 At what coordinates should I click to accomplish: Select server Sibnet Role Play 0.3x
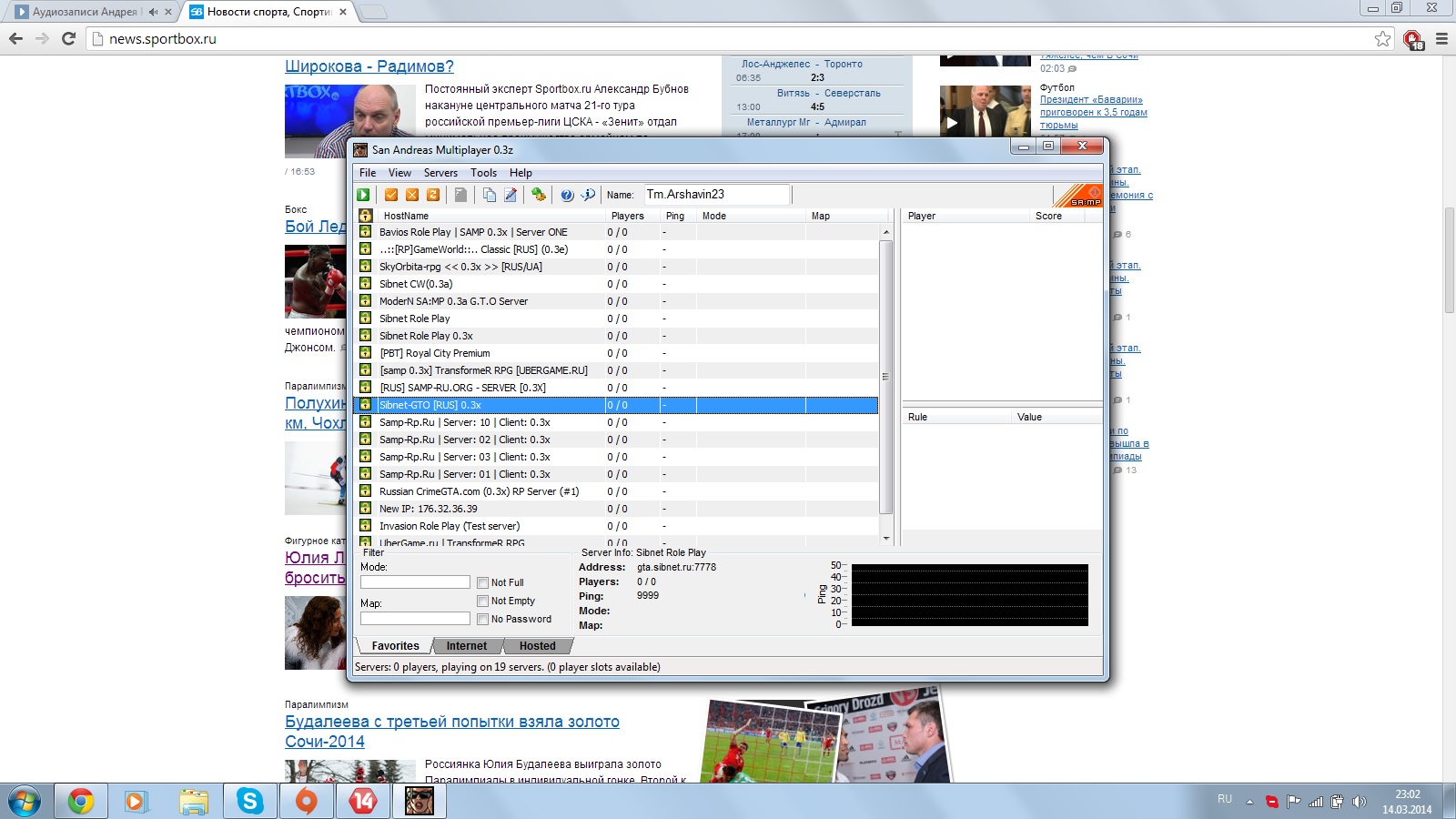(615, 336)
